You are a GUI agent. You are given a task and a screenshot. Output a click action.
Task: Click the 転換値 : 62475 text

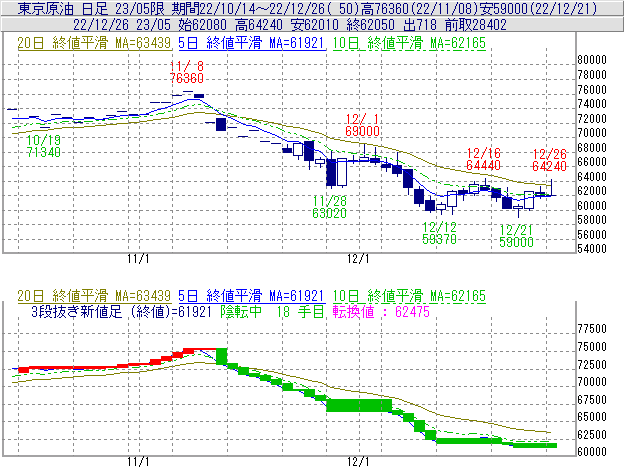click(381, 311)
